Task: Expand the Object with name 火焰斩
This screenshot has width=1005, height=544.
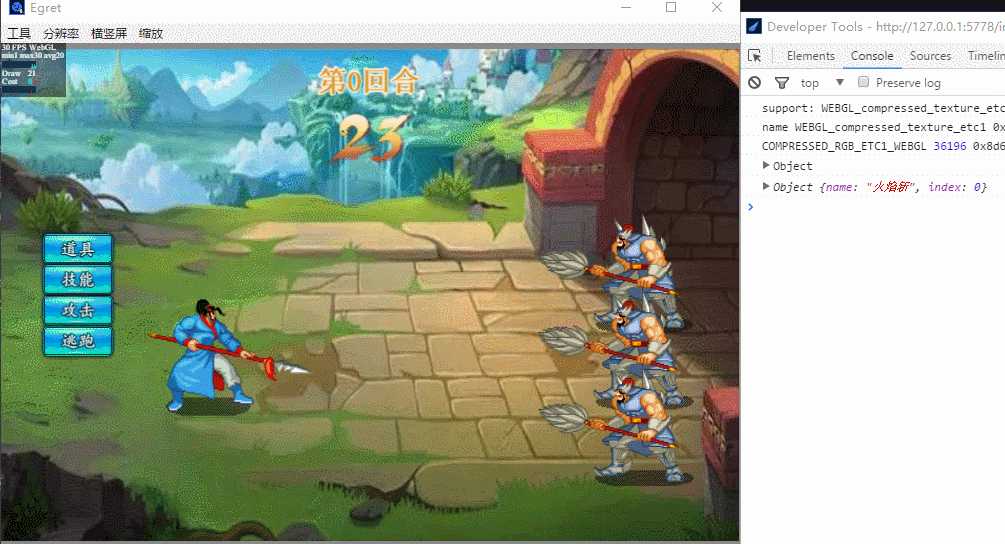Action: 766,186
